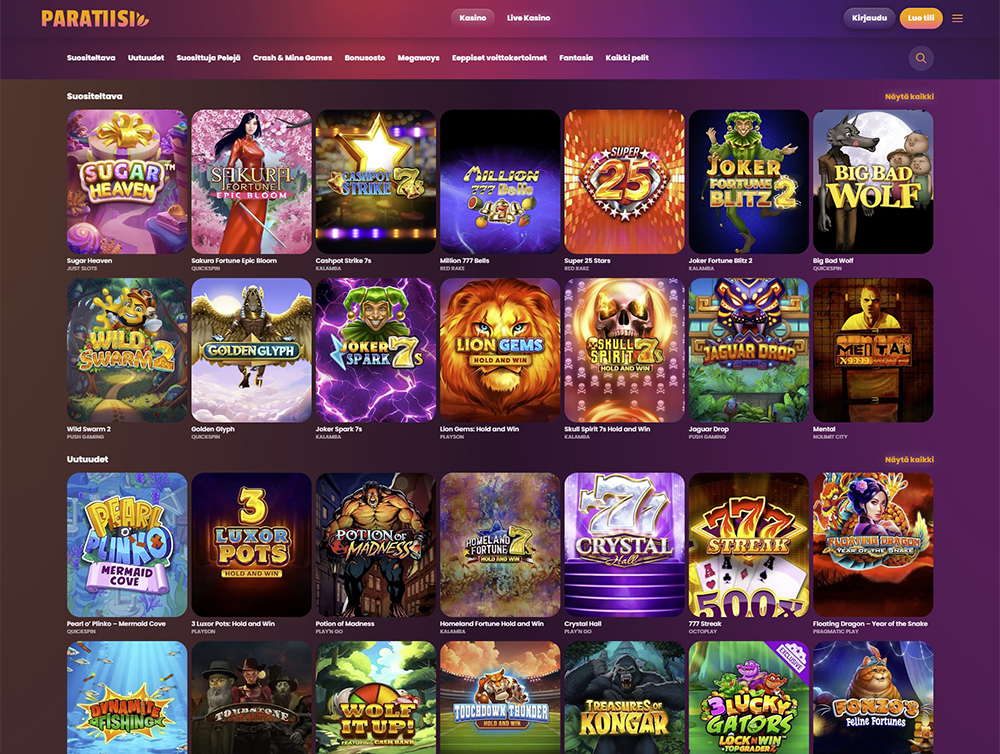Screen dimensions: 1000x754
Task: Select the Kasino tab
Action: pos(473,18)
